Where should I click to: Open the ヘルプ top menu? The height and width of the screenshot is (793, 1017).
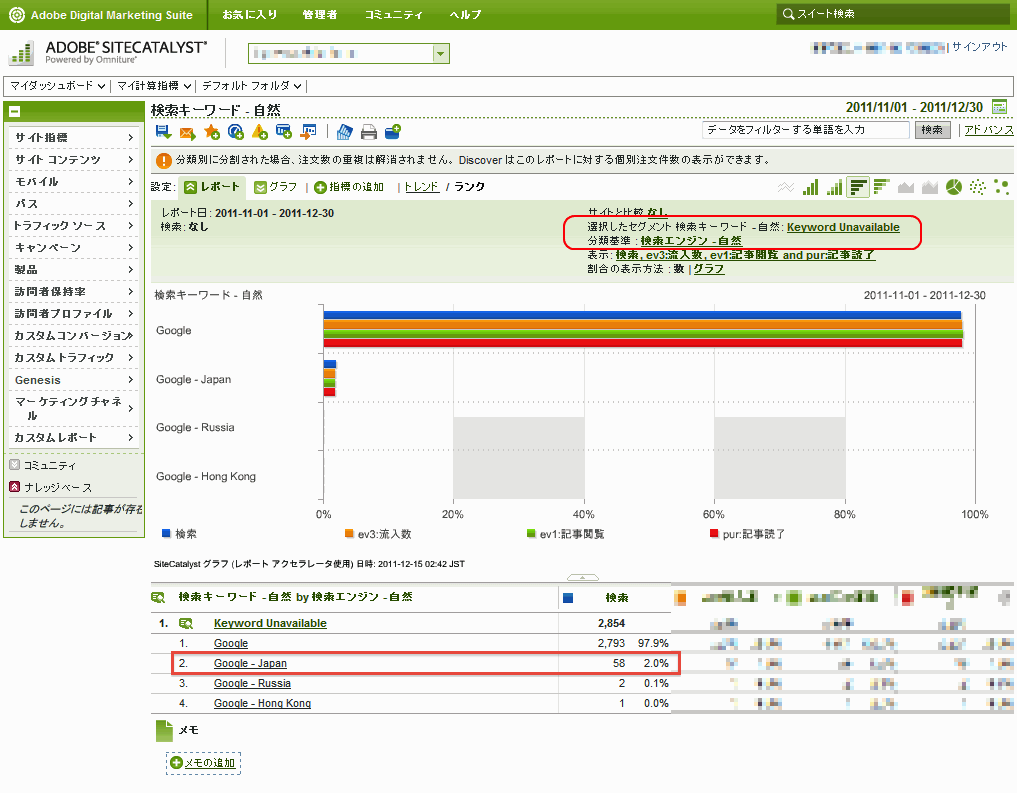466,14
